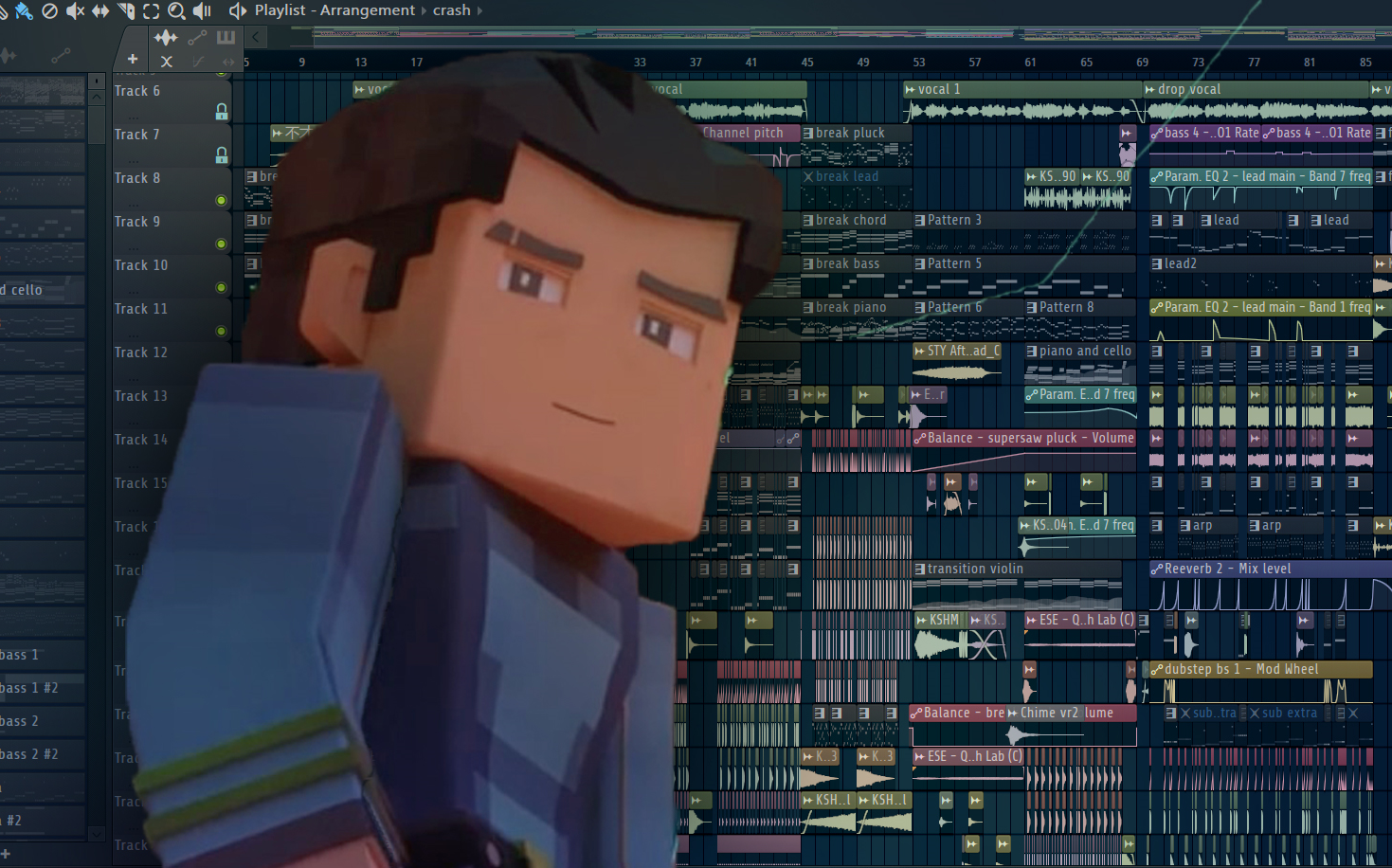The image size is (1392, 868).
Task: Select the Track 10 header
Action: 141,265
